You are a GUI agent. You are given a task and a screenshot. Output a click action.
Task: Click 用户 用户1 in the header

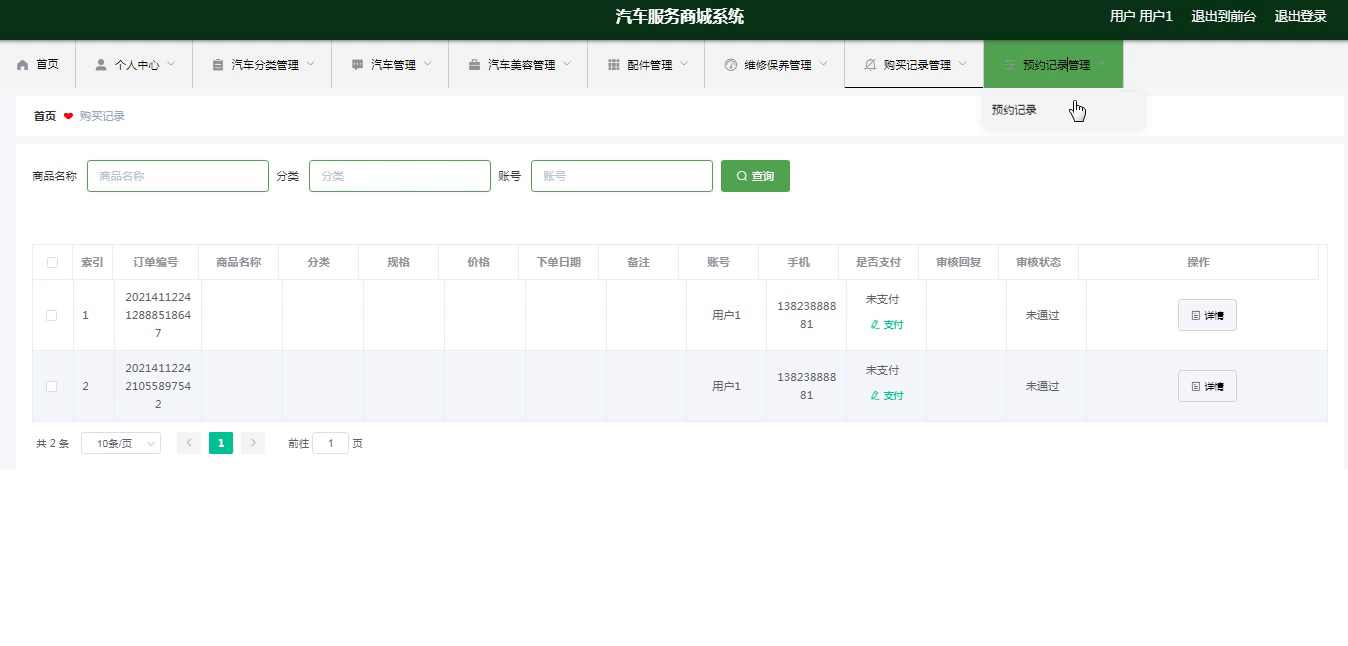tap(1141, 16)
